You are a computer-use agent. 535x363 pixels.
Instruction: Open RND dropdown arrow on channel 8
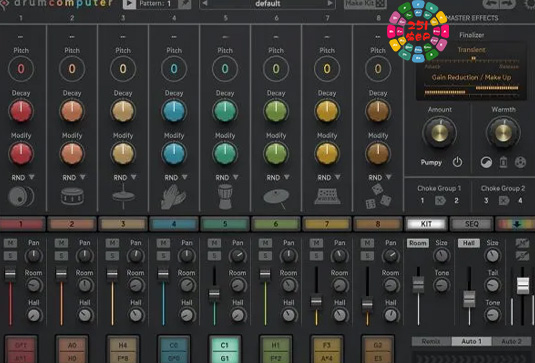pyautogui.click(x=389, y=177)
